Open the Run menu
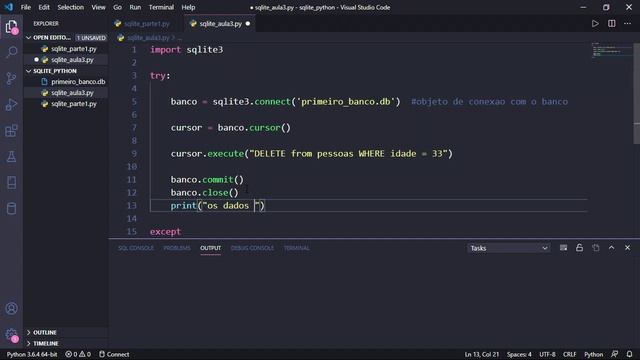 click(x=135, y=7)
